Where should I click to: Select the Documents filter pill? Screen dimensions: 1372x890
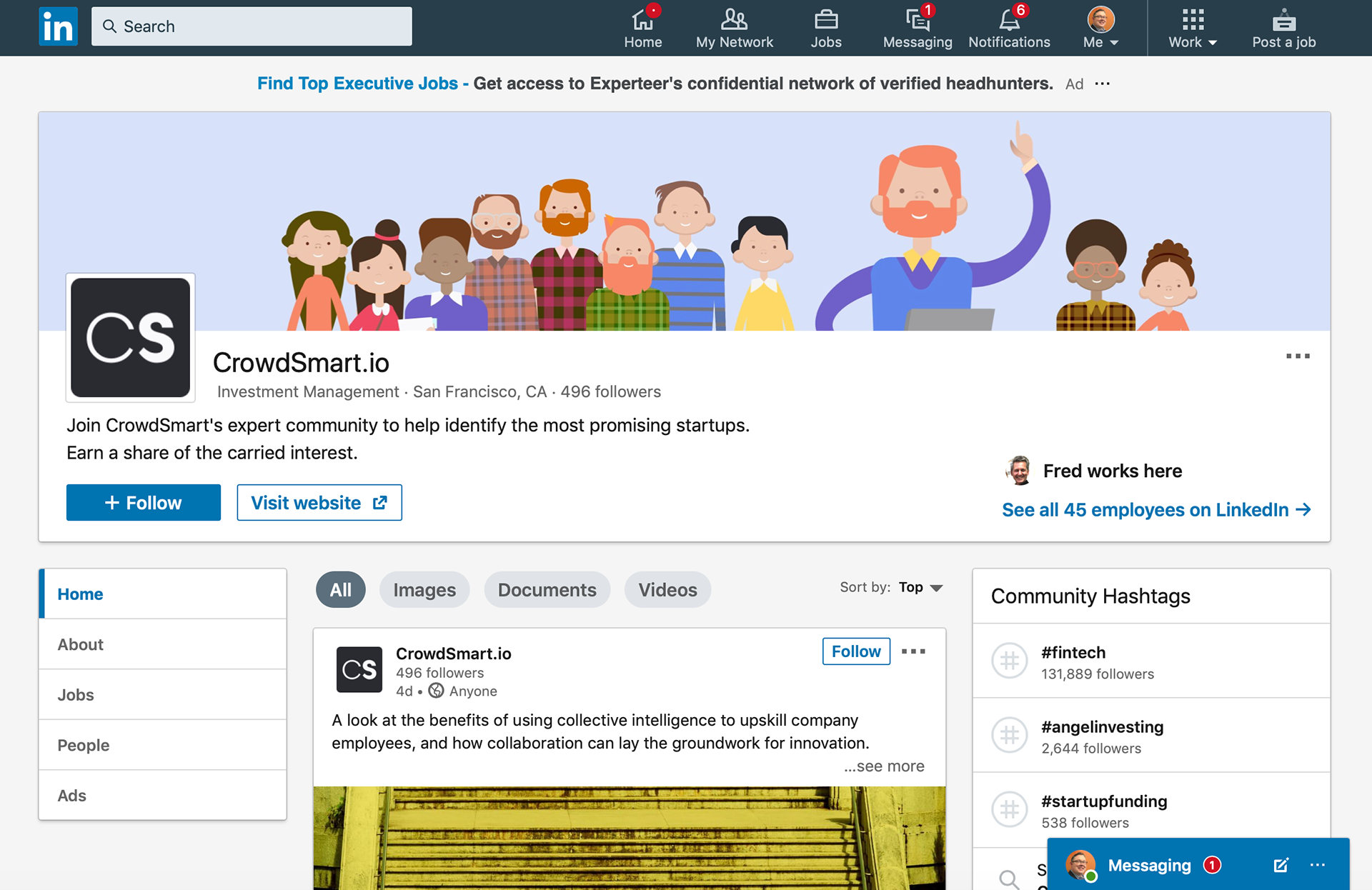tap(547, 590)
